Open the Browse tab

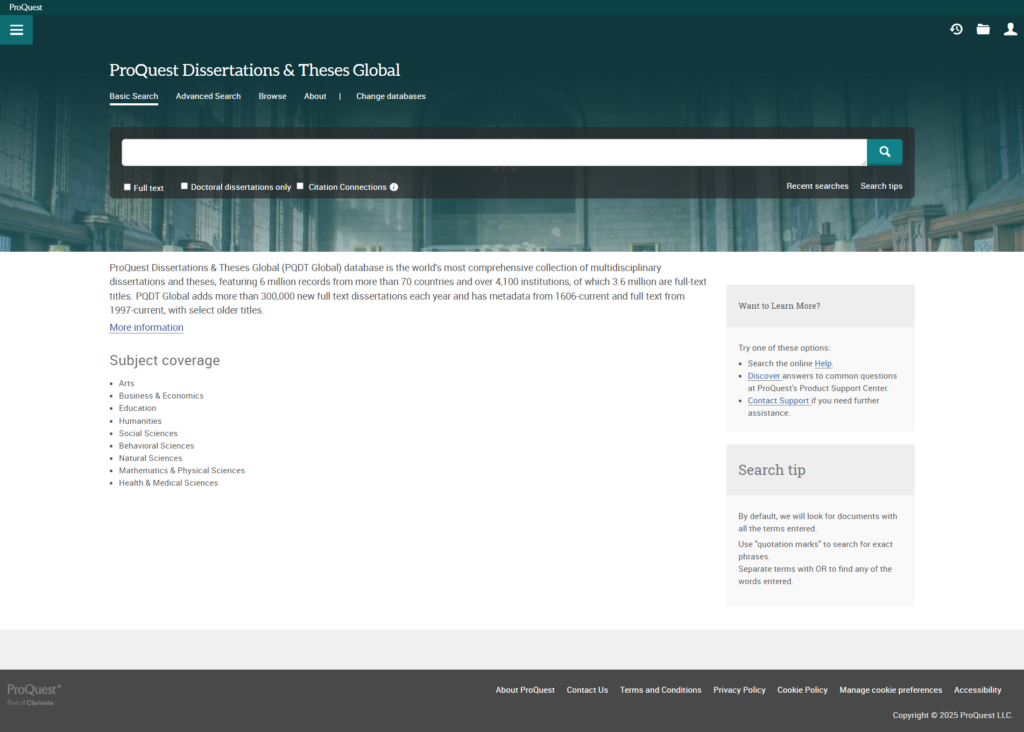(x=272, y=96)
